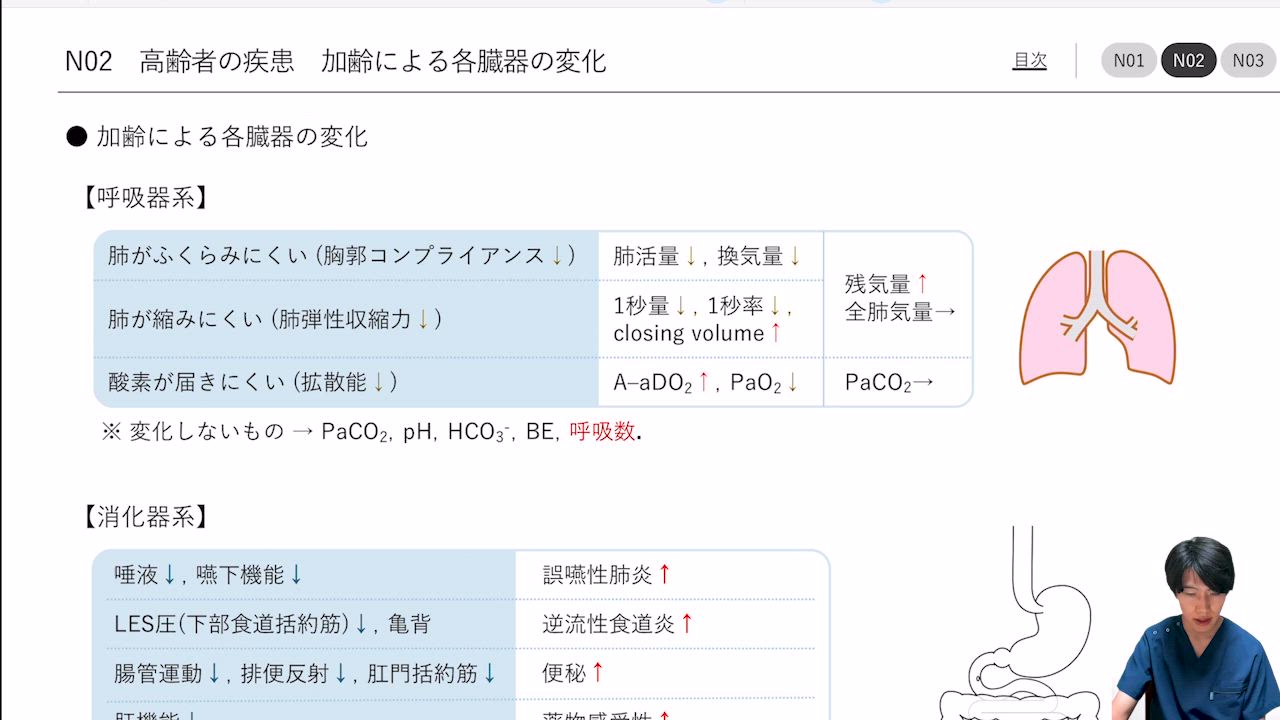
Task: Click the red up arrow beside 残気量
Action: [x=922, y=284]
